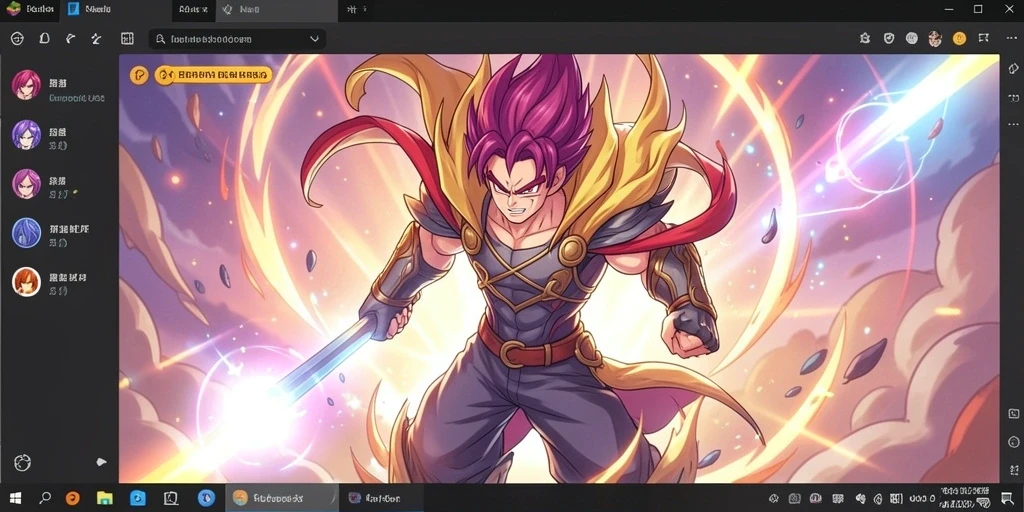Click the sparkle star toolbar icon
The height and width of the screenshot is (512, 1024).
(x=97, y=39)
